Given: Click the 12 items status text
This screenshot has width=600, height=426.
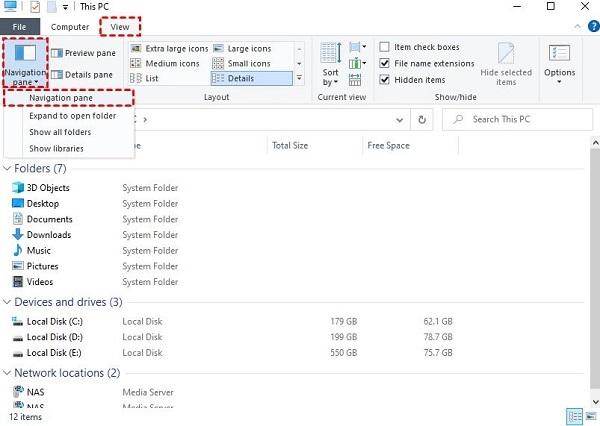Looking at the screenshot, I should point(25,417).
